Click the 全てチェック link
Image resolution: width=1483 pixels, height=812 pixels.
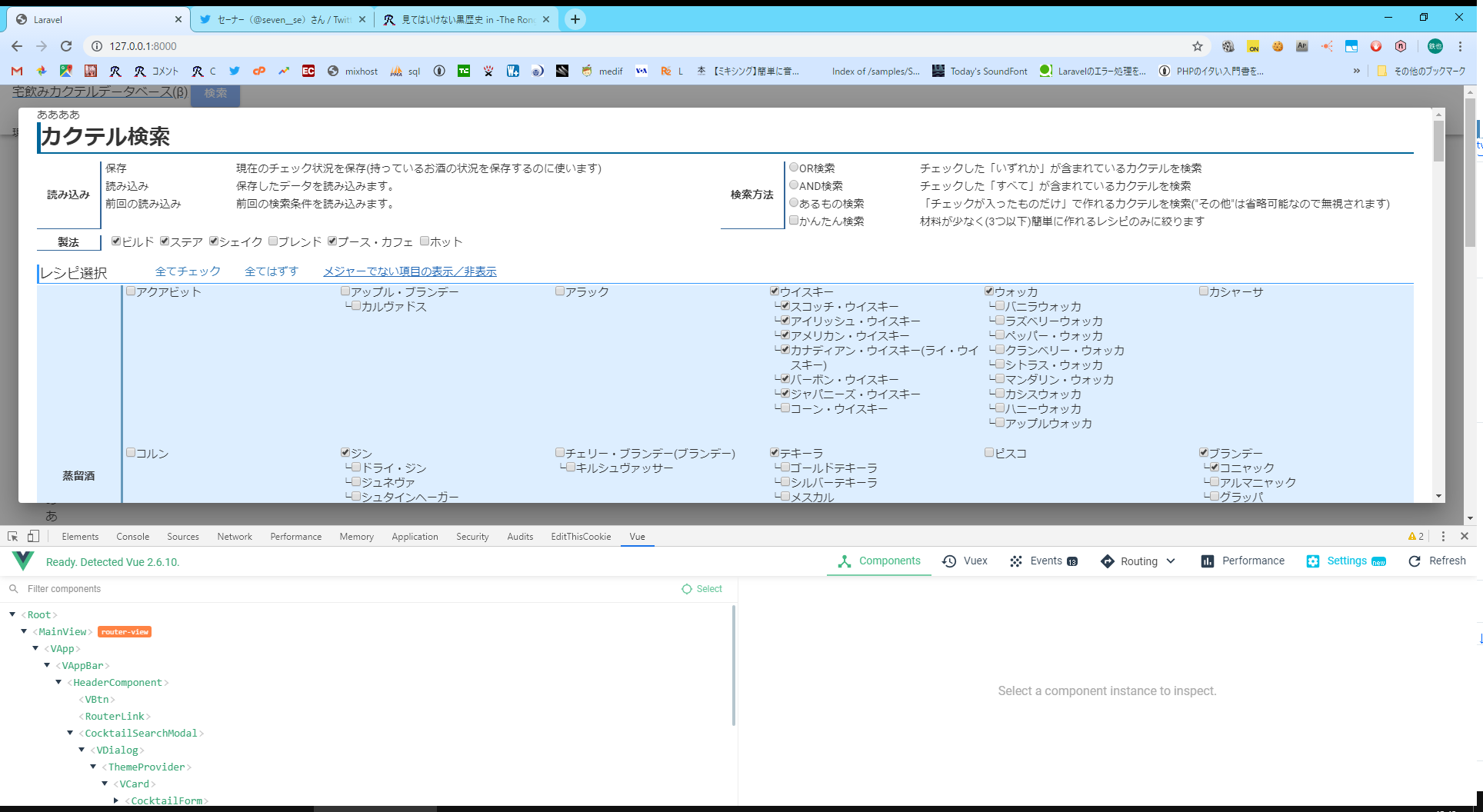tap(188, 271)
